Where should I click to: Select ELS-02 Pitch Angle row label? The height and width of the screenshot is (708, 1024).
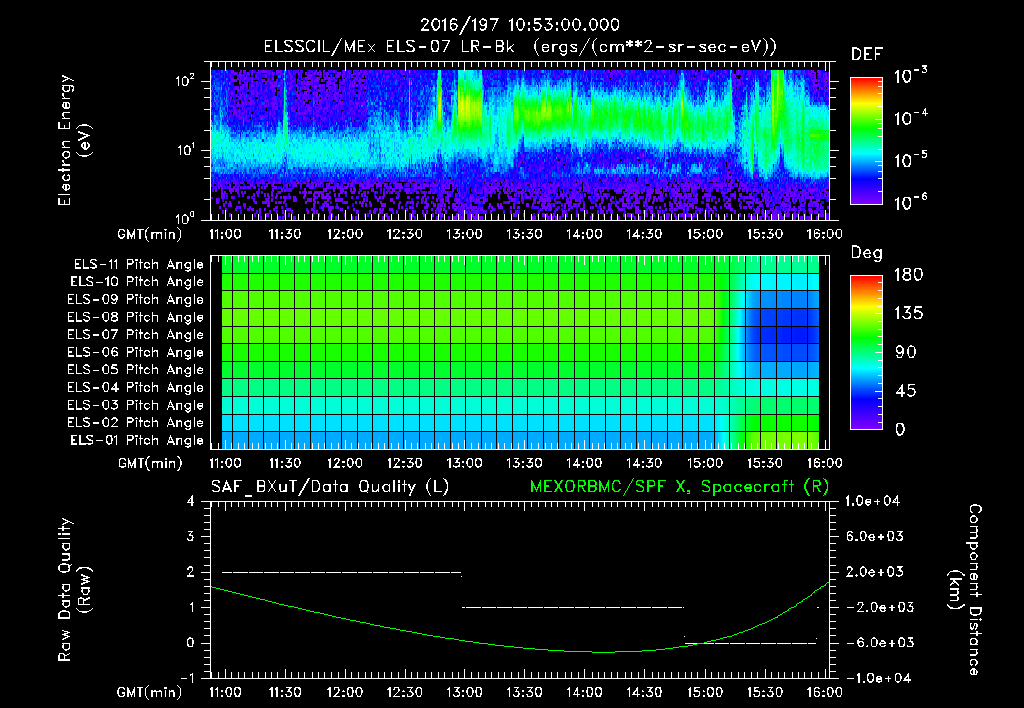point(135,423)
